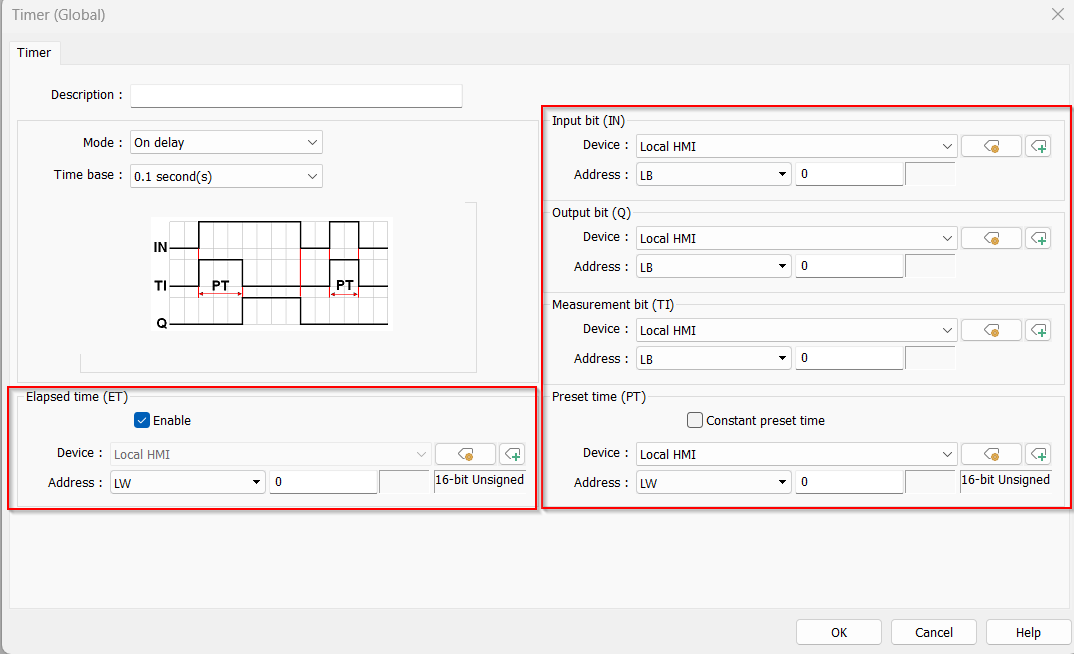This screenshot has width=1074, height=654.
Task: Click the OK button
Action: pyautogui.click(x=838, y=632)
